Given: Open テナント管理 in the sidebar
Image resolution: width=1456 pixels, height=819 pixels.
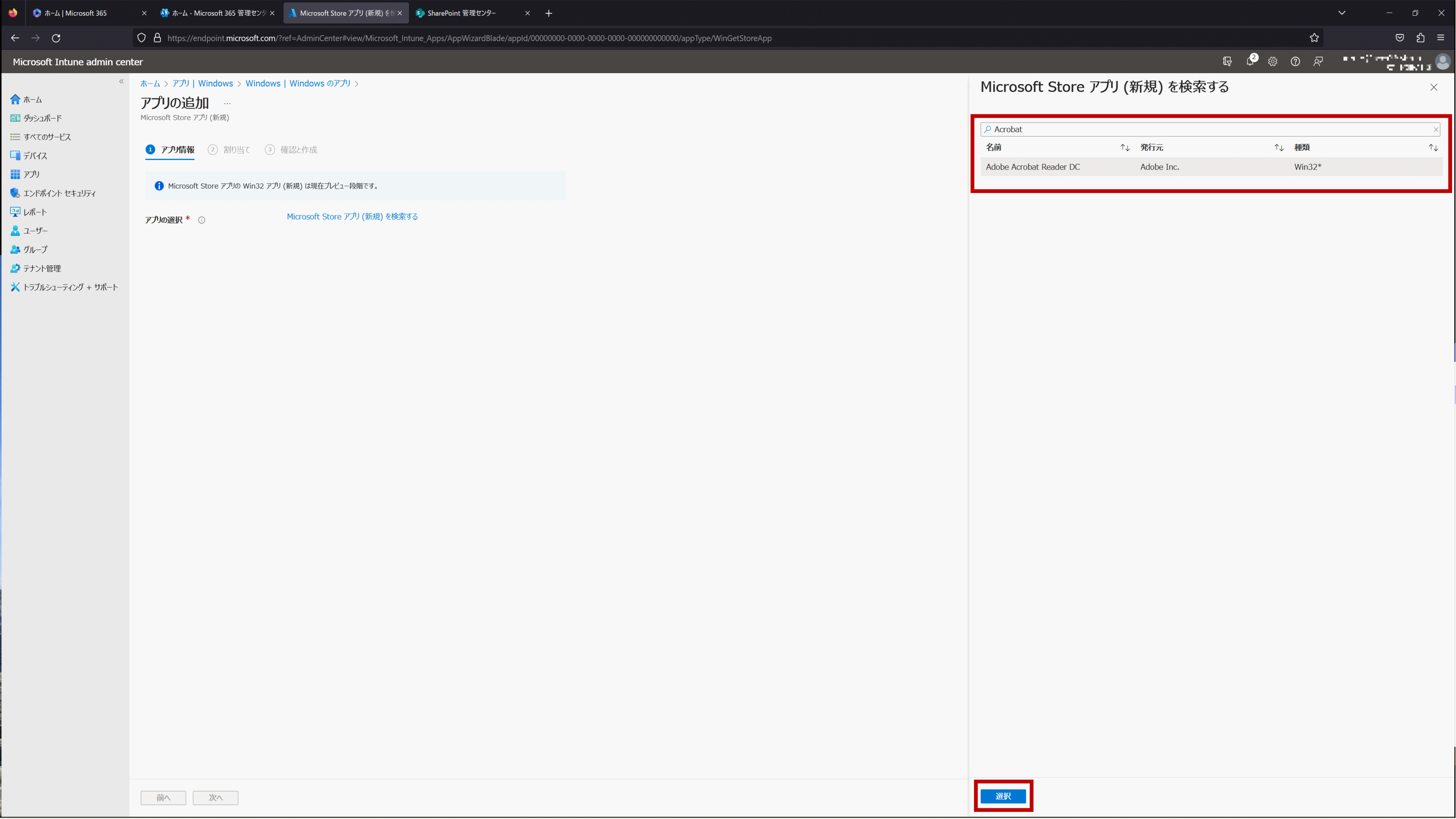Looking at the screenshot, I should pyautogui.click(x=35, y=268).
